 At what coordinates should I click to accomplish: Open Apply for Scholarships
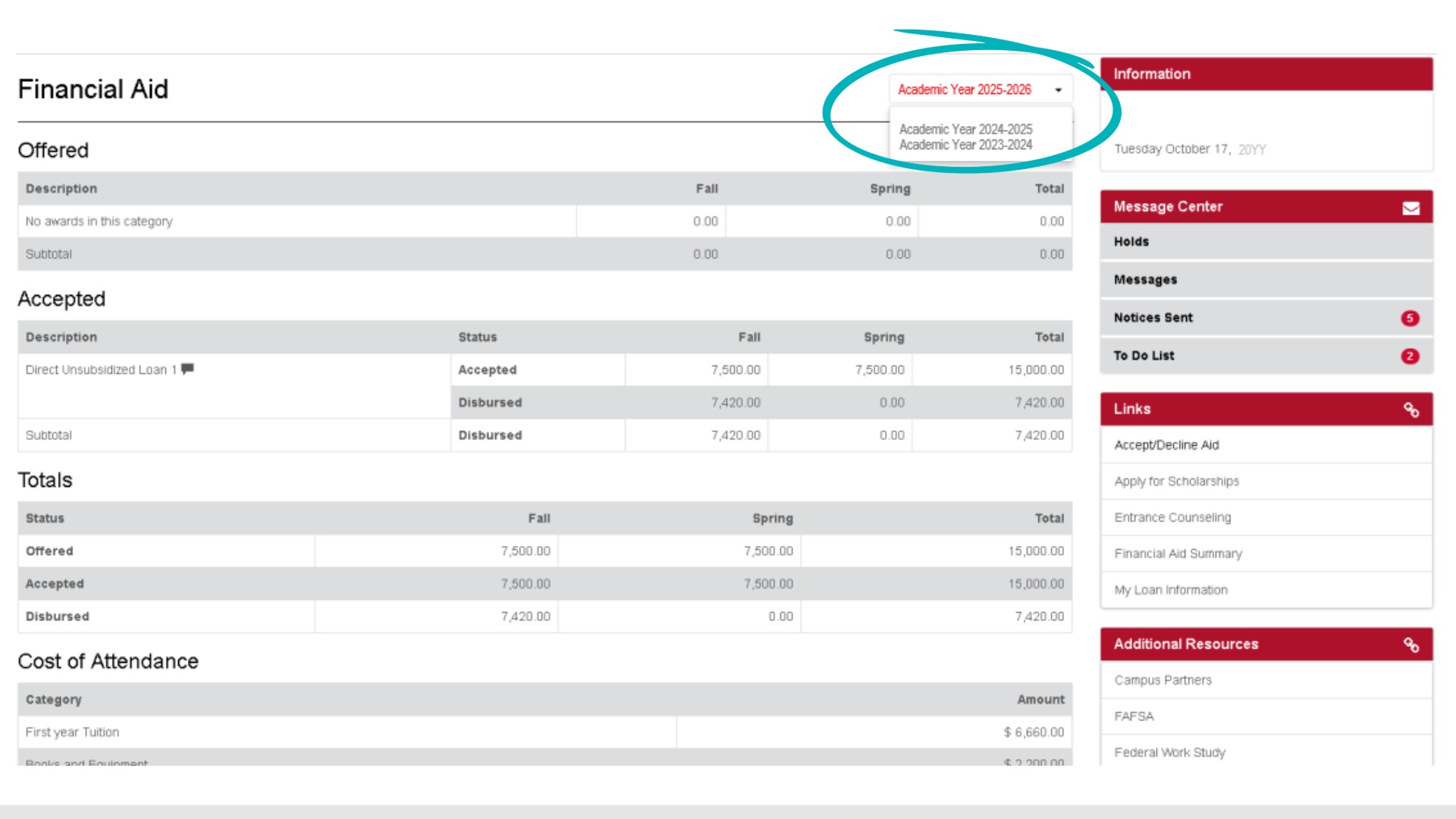point(1176,481)
